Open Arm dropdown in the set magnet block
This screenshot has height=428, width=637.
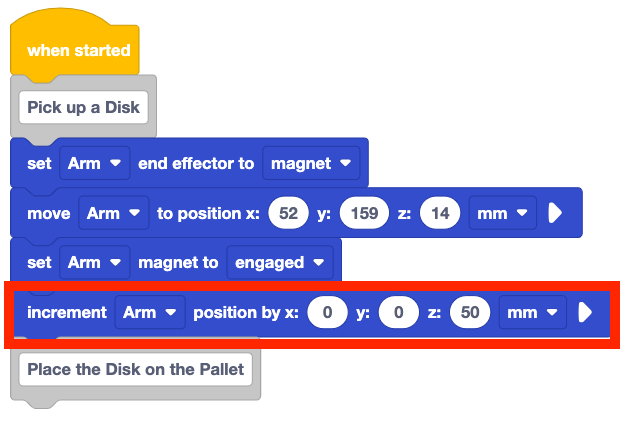point(95,262)
